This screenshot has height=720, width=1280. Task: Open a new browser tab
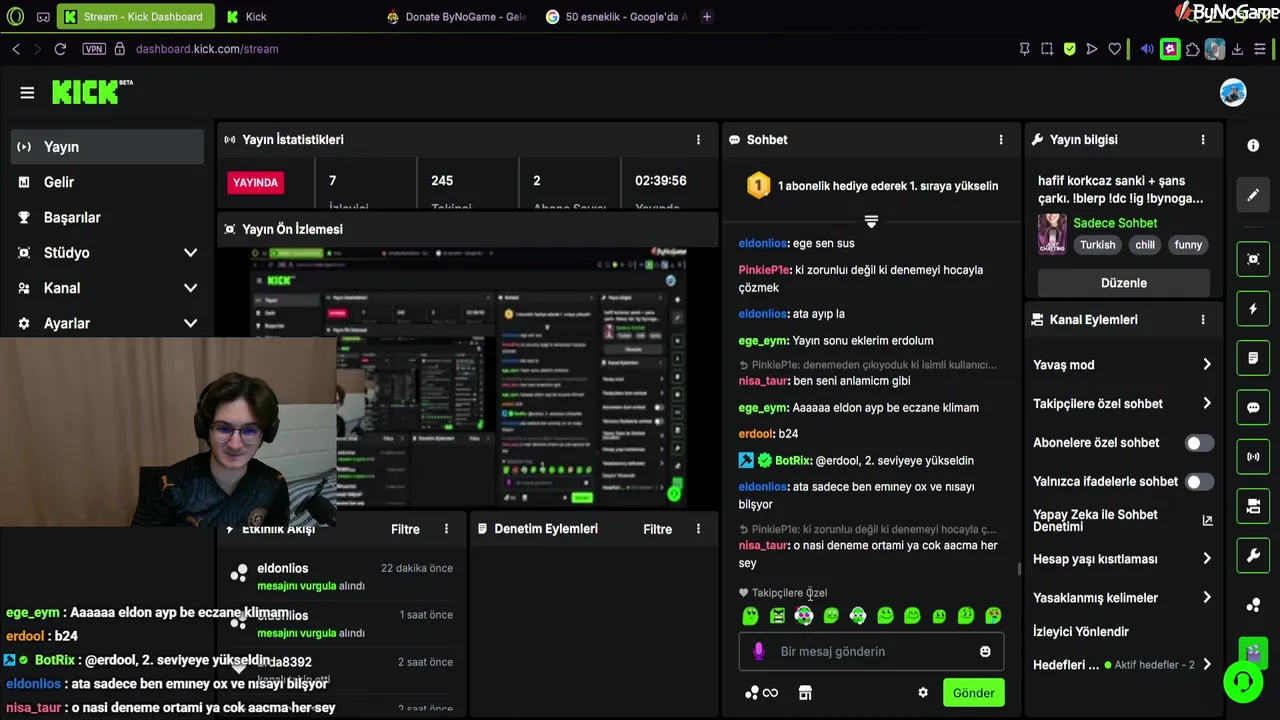pyautogui.click(x=707, y=16)
